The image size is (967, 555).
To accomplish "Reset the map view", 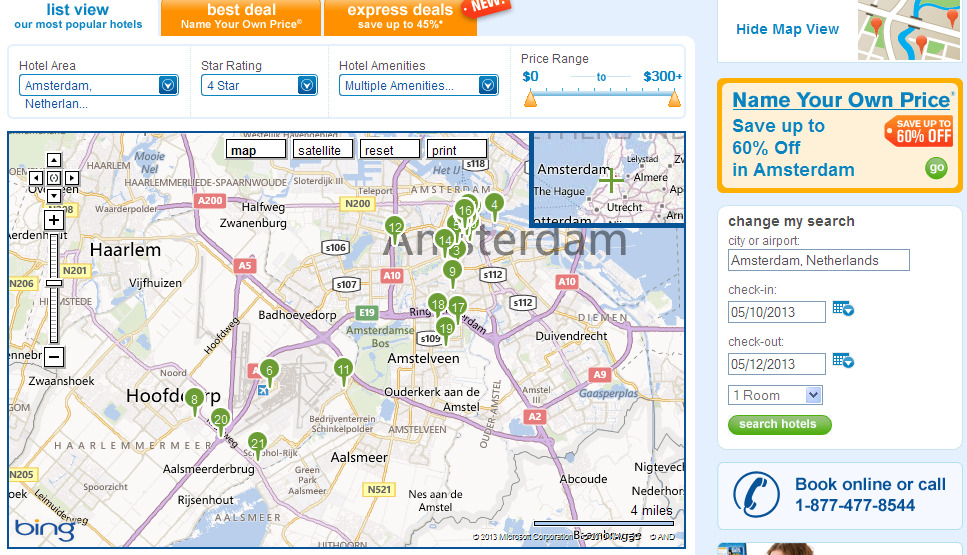I will tap(390, 150).
